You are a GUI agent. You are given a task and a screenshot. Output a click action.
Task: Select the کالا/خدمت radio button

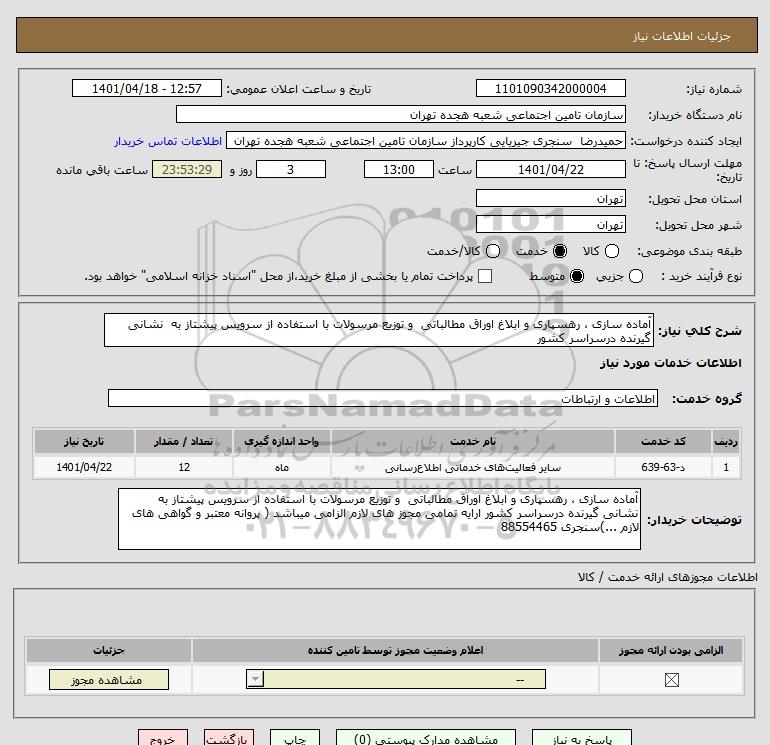pos(493,251)
